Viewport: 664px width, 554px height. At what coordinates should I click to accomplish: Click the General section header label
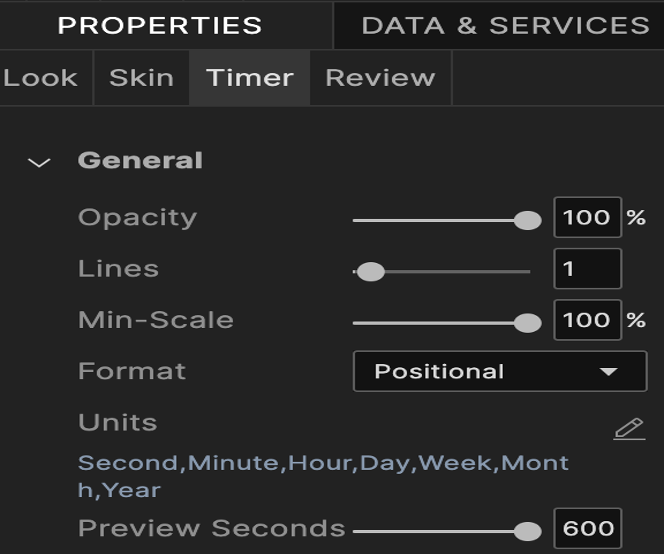(140, 161)
